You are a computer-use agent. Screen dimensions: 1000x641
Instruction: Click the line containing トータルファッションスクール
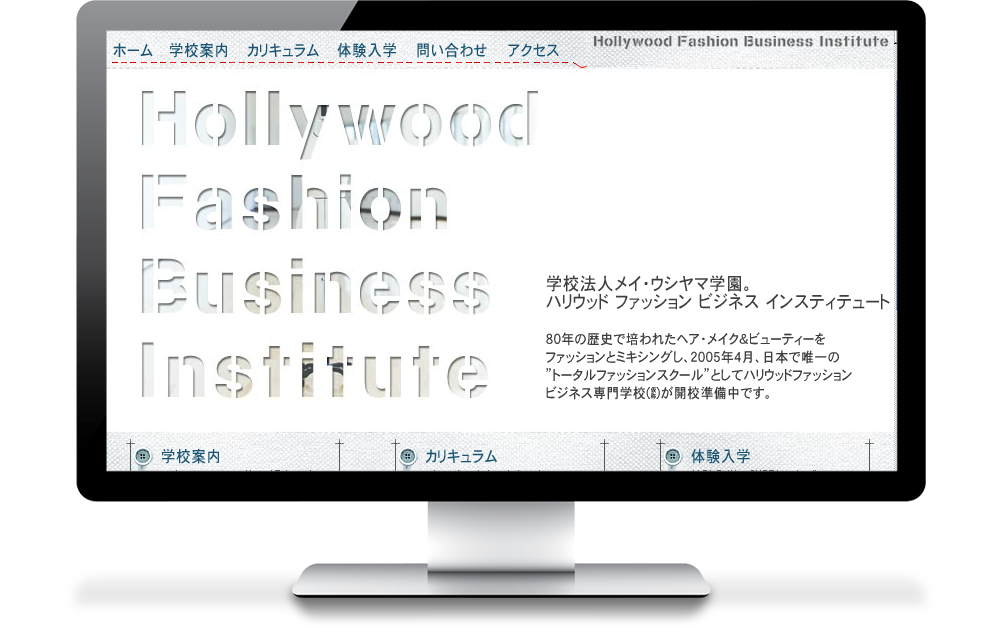coord(698,375)
